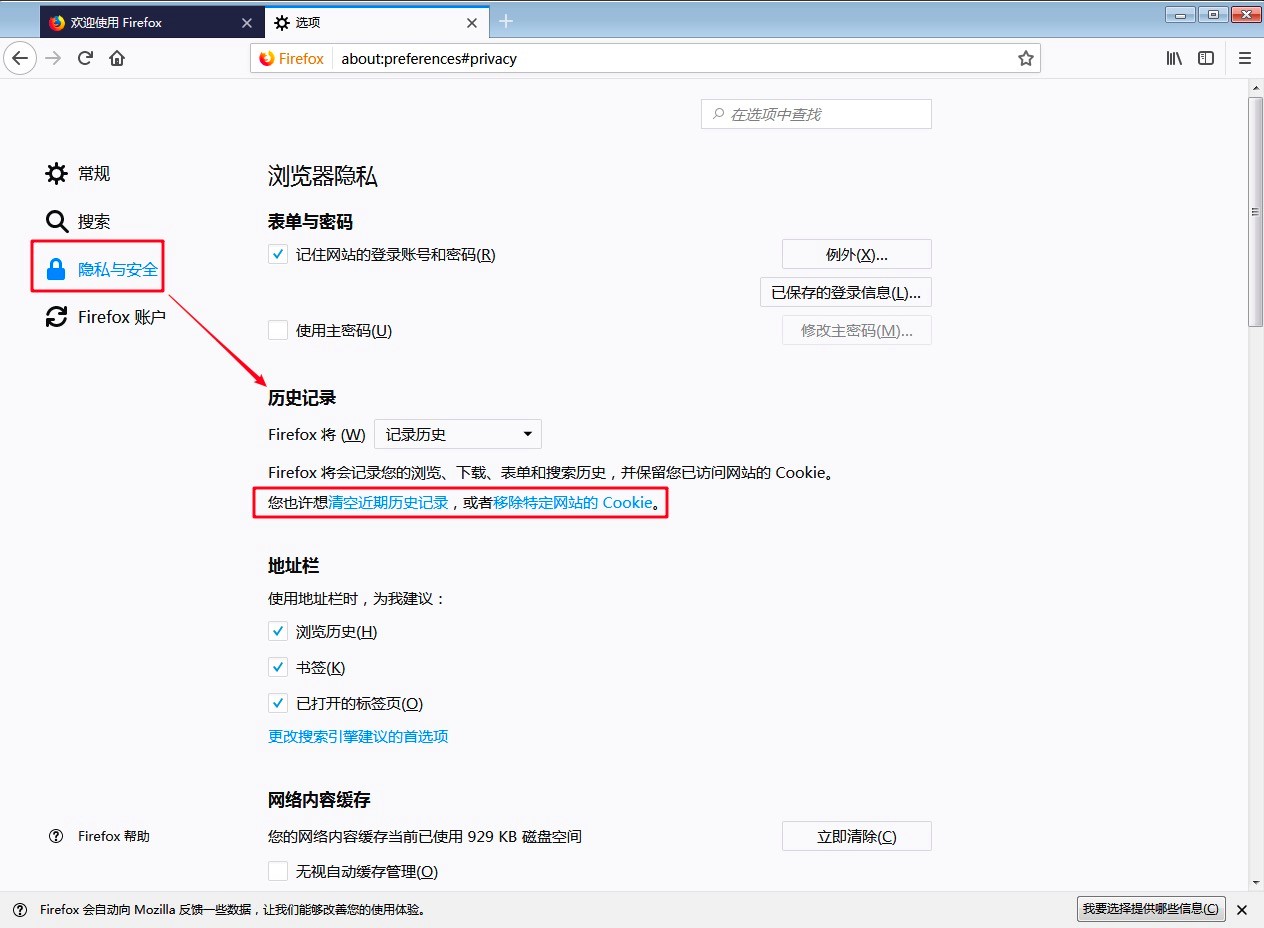Viewport: 1264px width, 928px height.
Task: Dismiss the data notification bar with X
Action: coord(1242,909)
